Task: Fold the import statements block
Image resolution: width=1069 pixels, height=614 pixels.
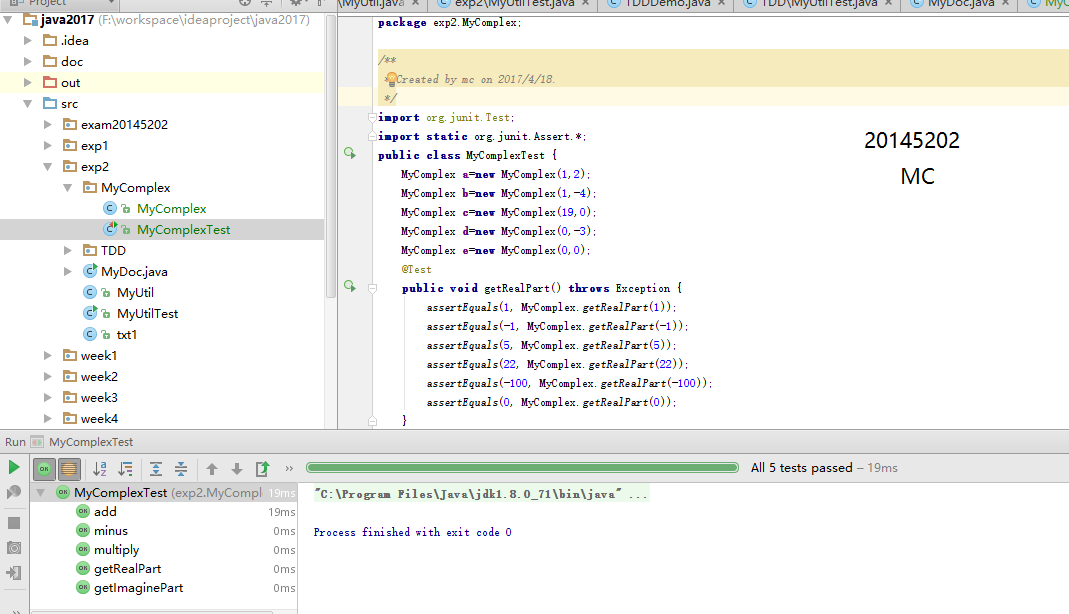Action: (372, 117)
